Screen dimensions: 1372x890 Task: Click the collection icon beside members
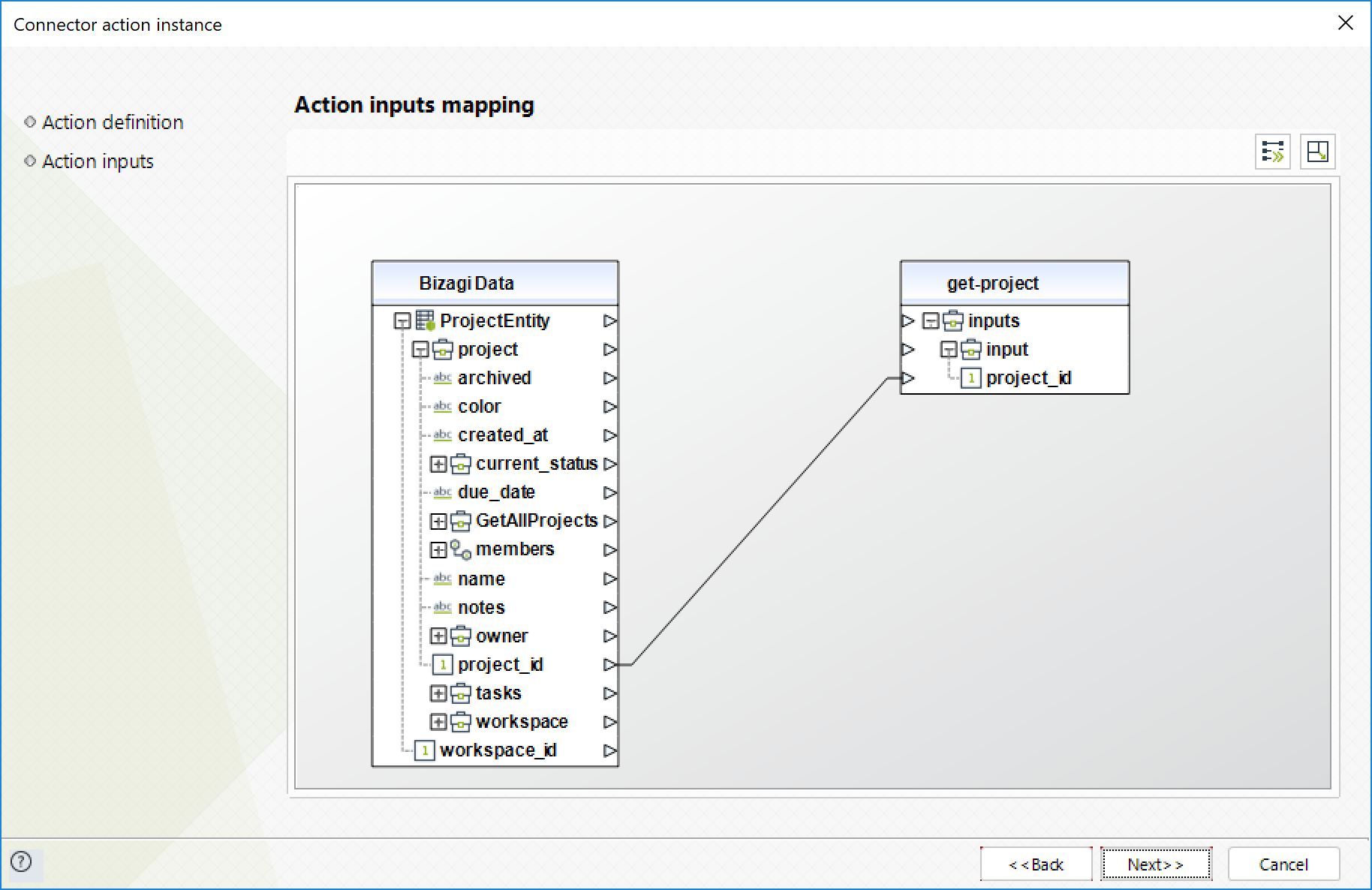[461, 549]
